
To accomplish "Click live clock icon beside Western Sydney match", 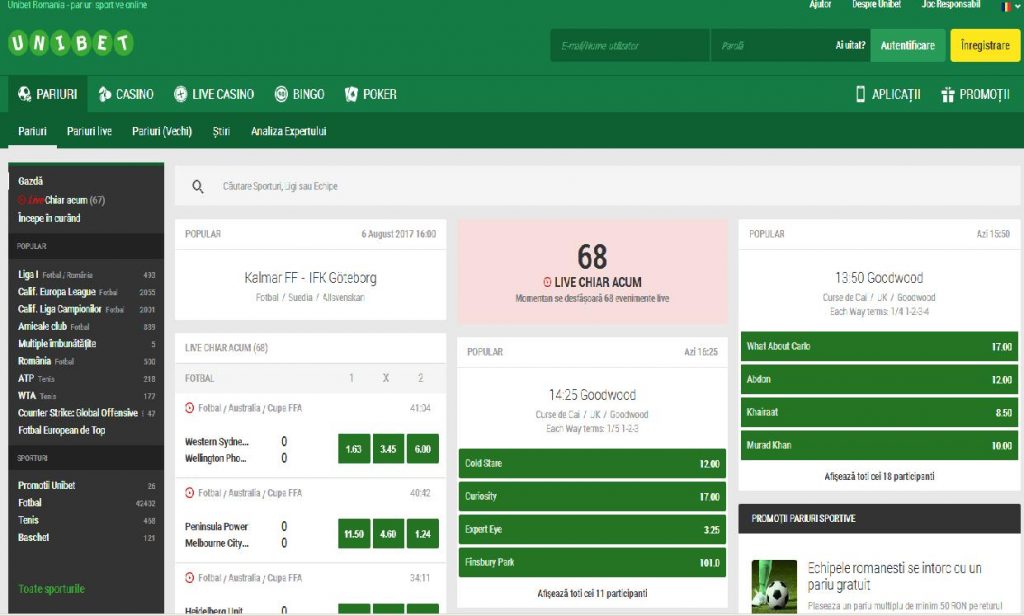I will point(189,408).
